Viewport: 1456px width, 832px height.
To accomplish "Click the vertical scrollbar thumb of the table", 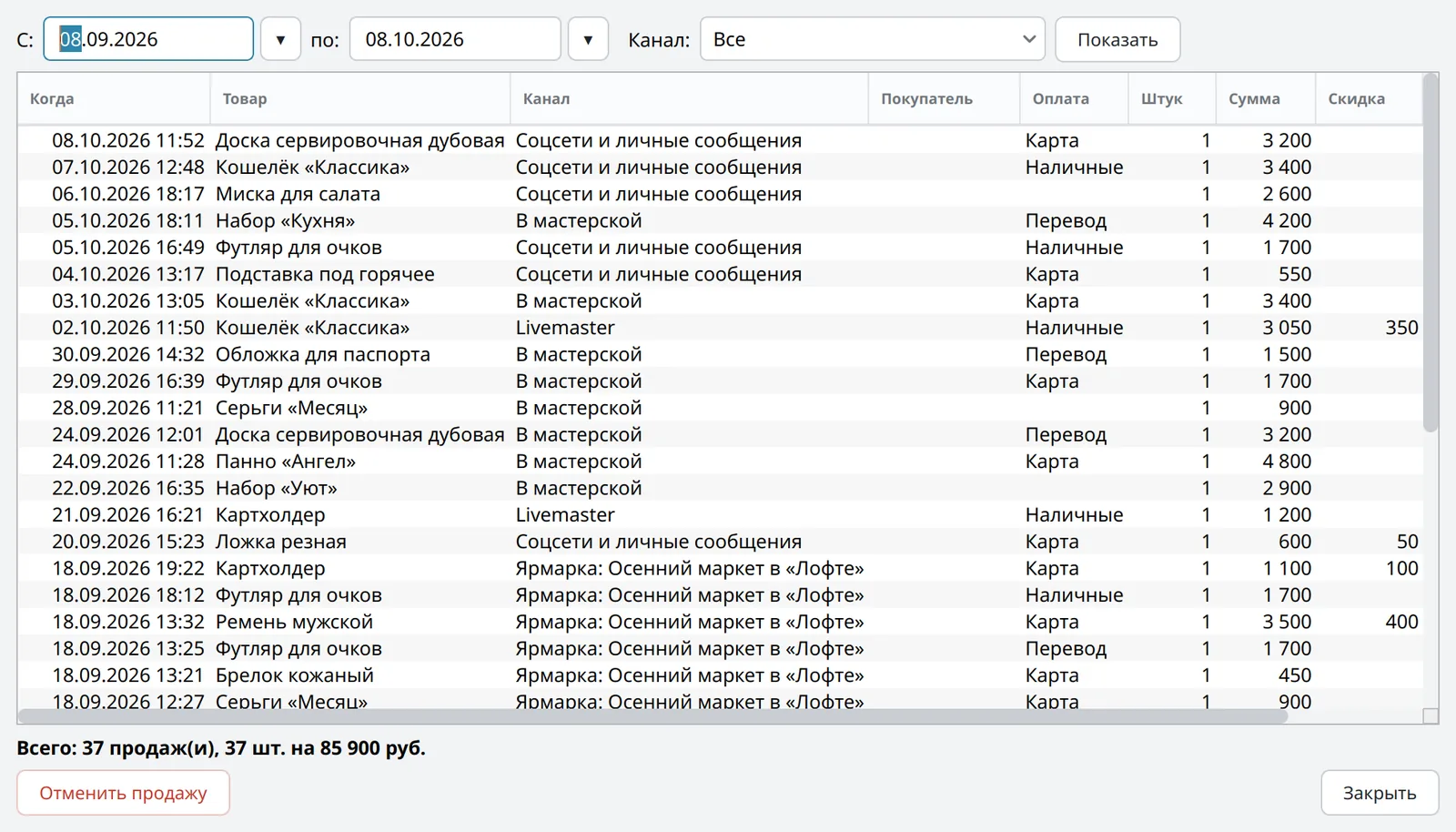I will (1431, 253).
